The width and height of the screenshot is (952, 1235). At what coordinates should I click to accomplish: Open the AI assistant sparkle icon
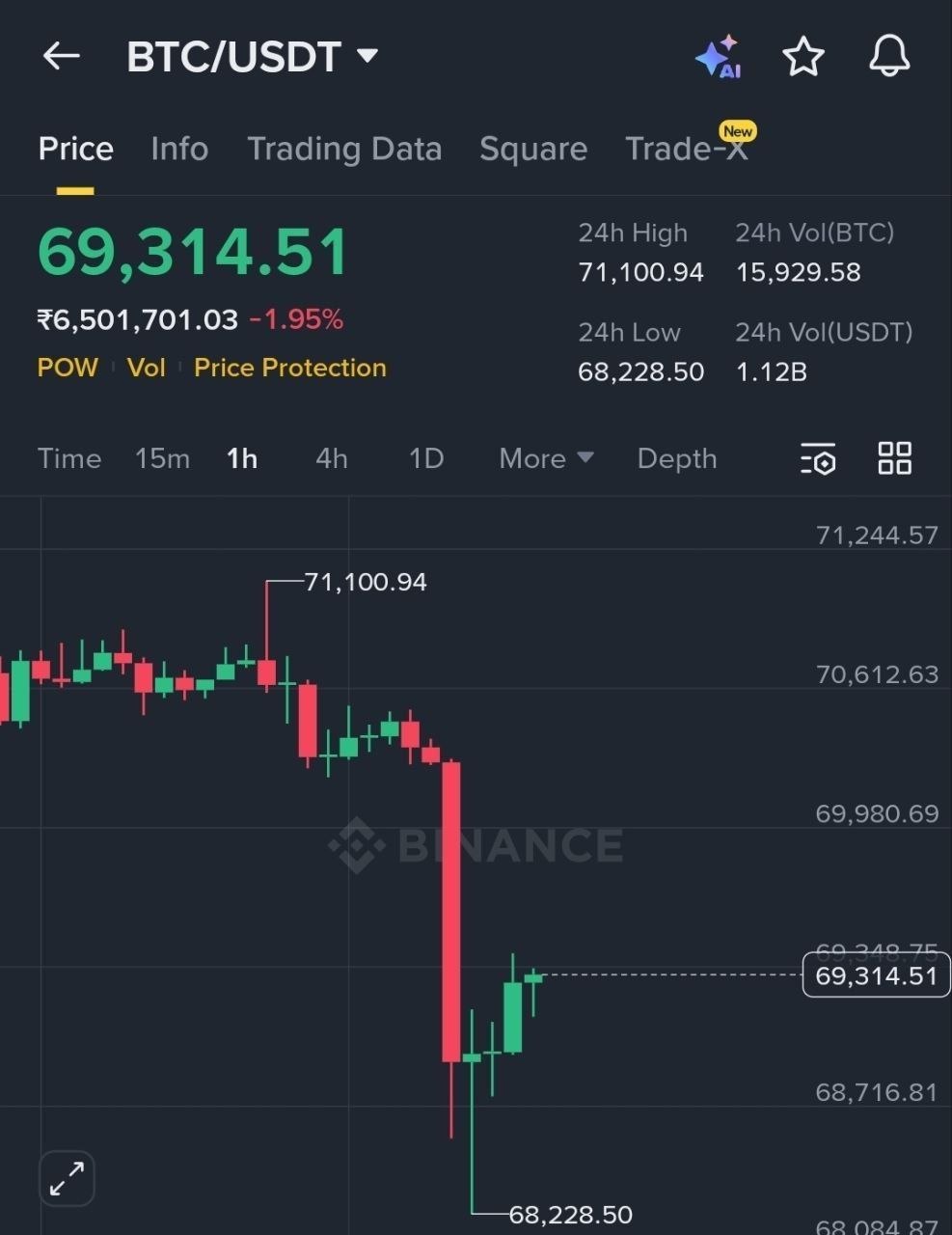pos(718,57)
